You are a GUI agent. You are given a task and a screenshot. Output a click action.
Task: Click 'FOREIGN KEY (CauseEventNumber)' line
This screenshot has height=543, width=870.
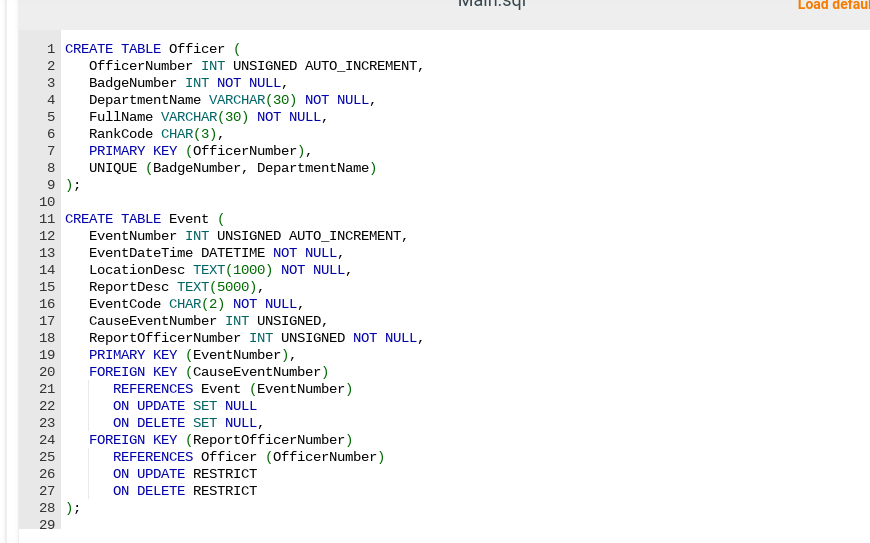coord(209,372)
